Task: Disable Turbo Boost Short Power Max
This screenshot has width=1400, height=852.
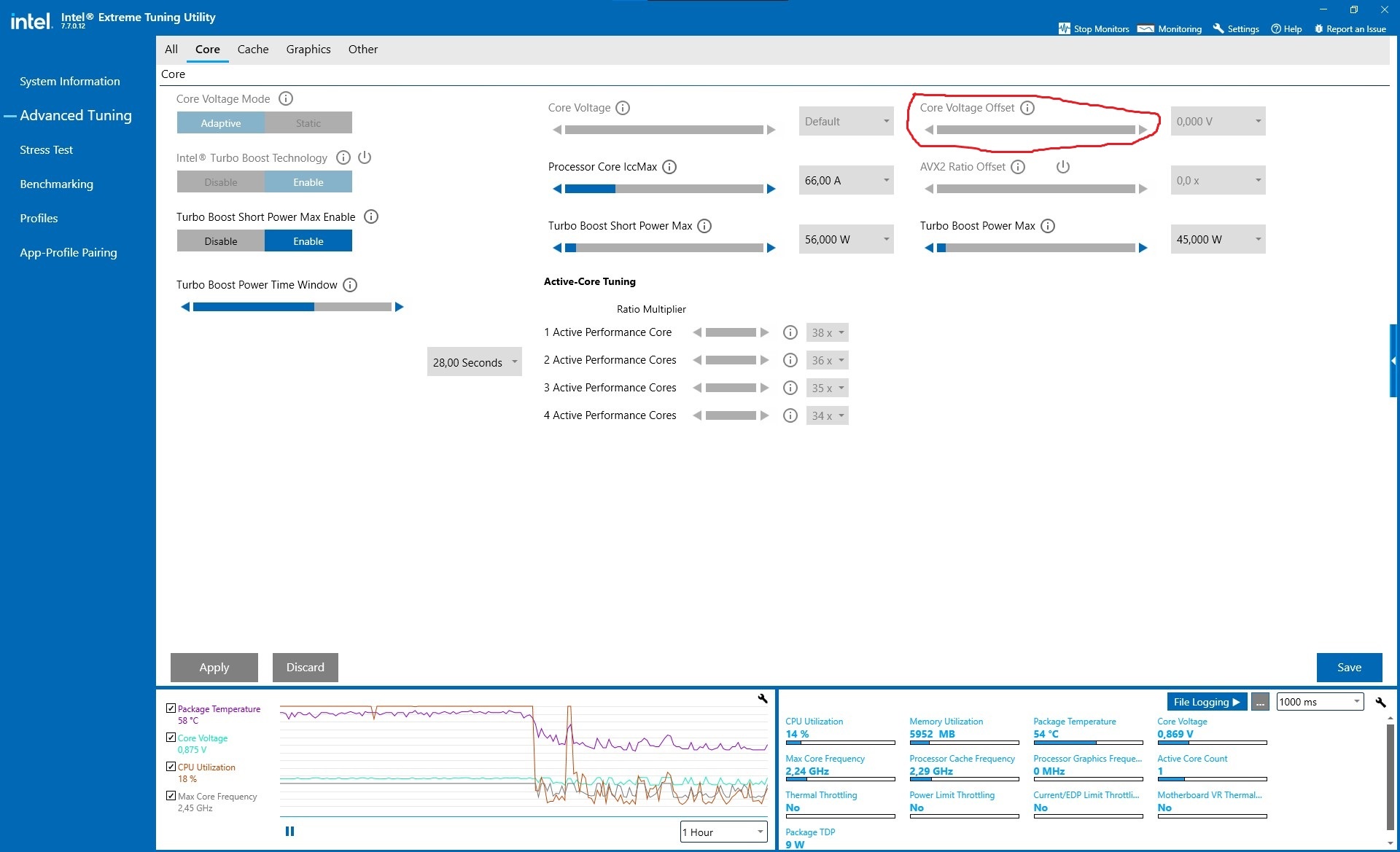Action: click(220, 241)
